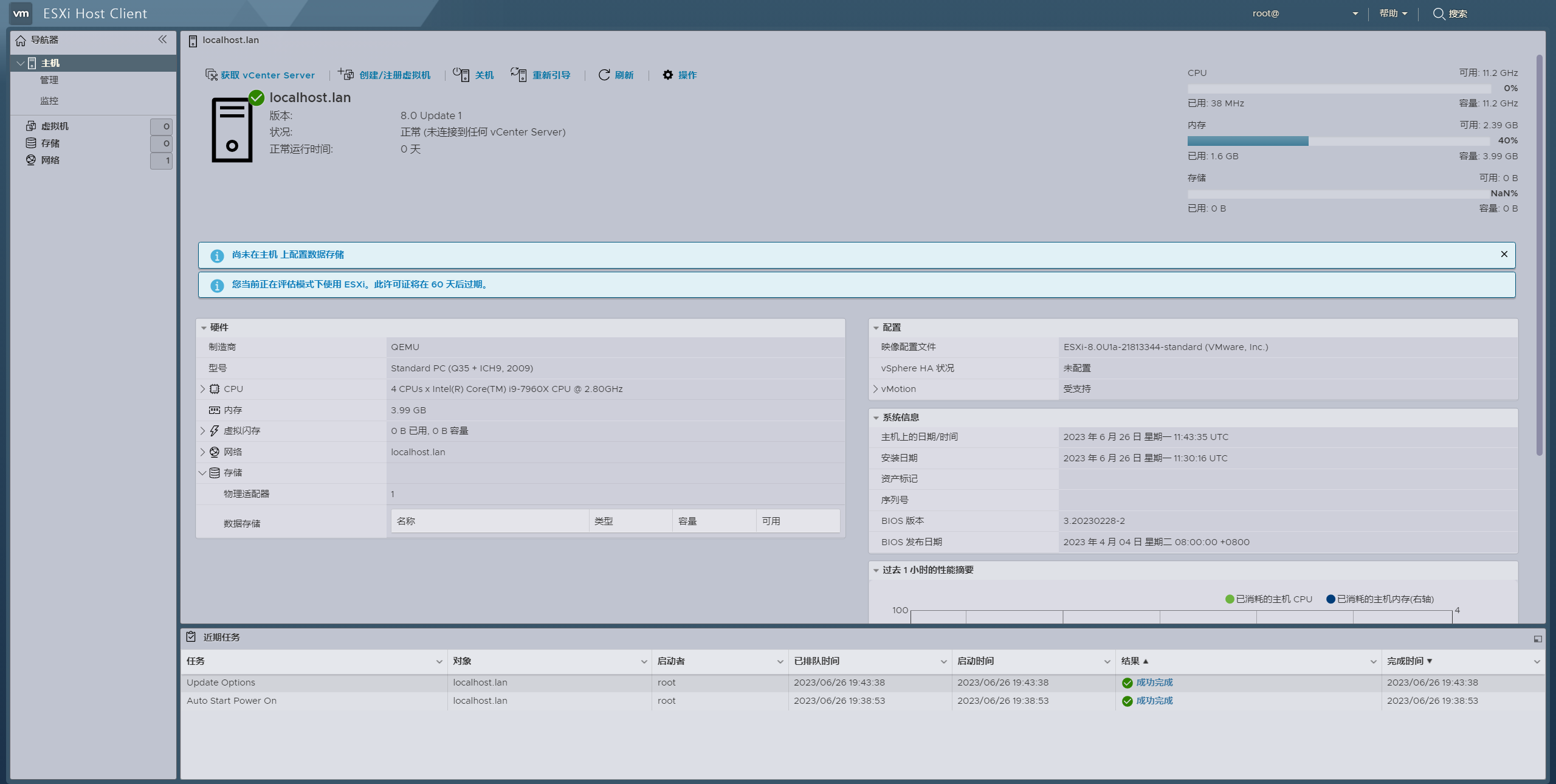Click the info icon on the datastore warning
1556x784 pixels.
coord(217,256)
